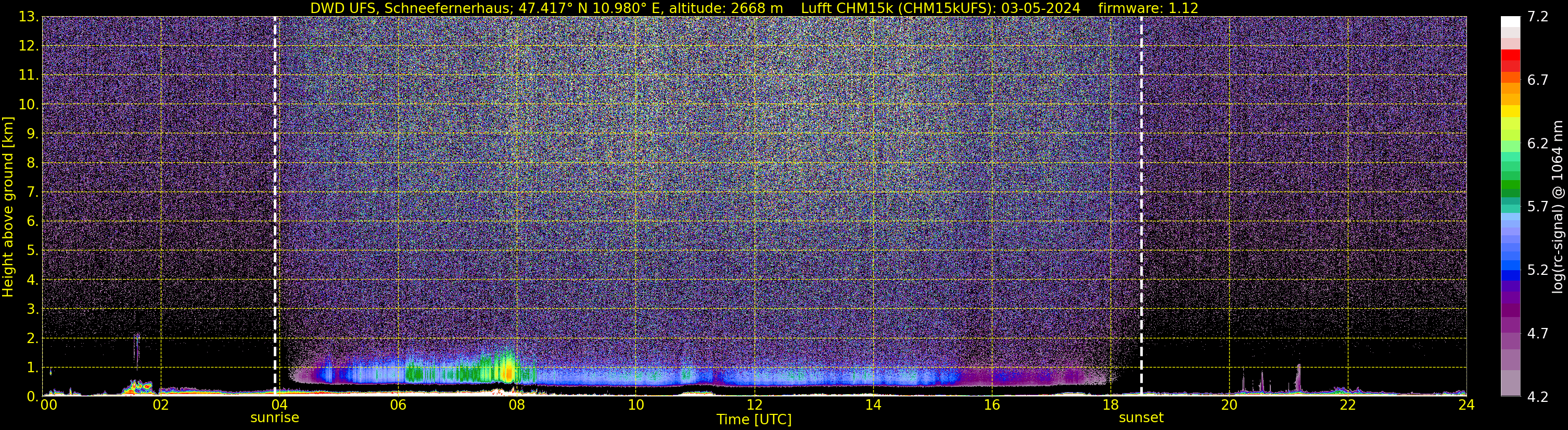Click the 'Lufft CHM15k (CHM15kUFS)' title text

[x=897, y=8]
